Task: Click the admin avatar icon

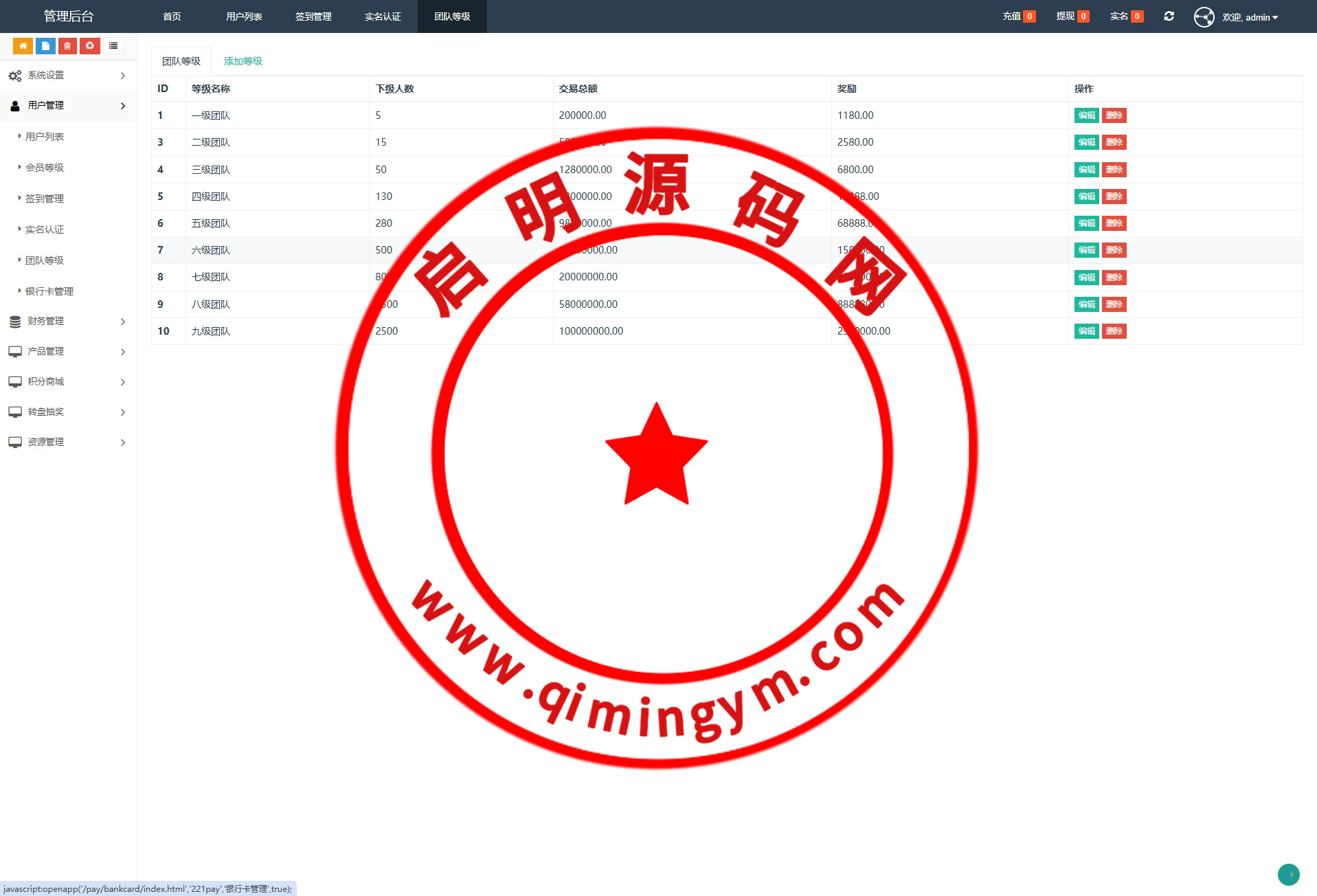Action: [x=1204, y=17]
